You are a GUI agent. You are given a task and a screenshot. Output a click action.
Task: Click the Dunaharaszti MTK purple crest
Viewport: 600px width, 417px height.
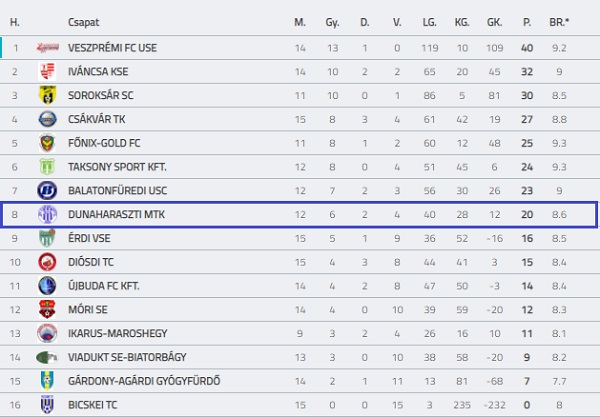pos(46,214)
